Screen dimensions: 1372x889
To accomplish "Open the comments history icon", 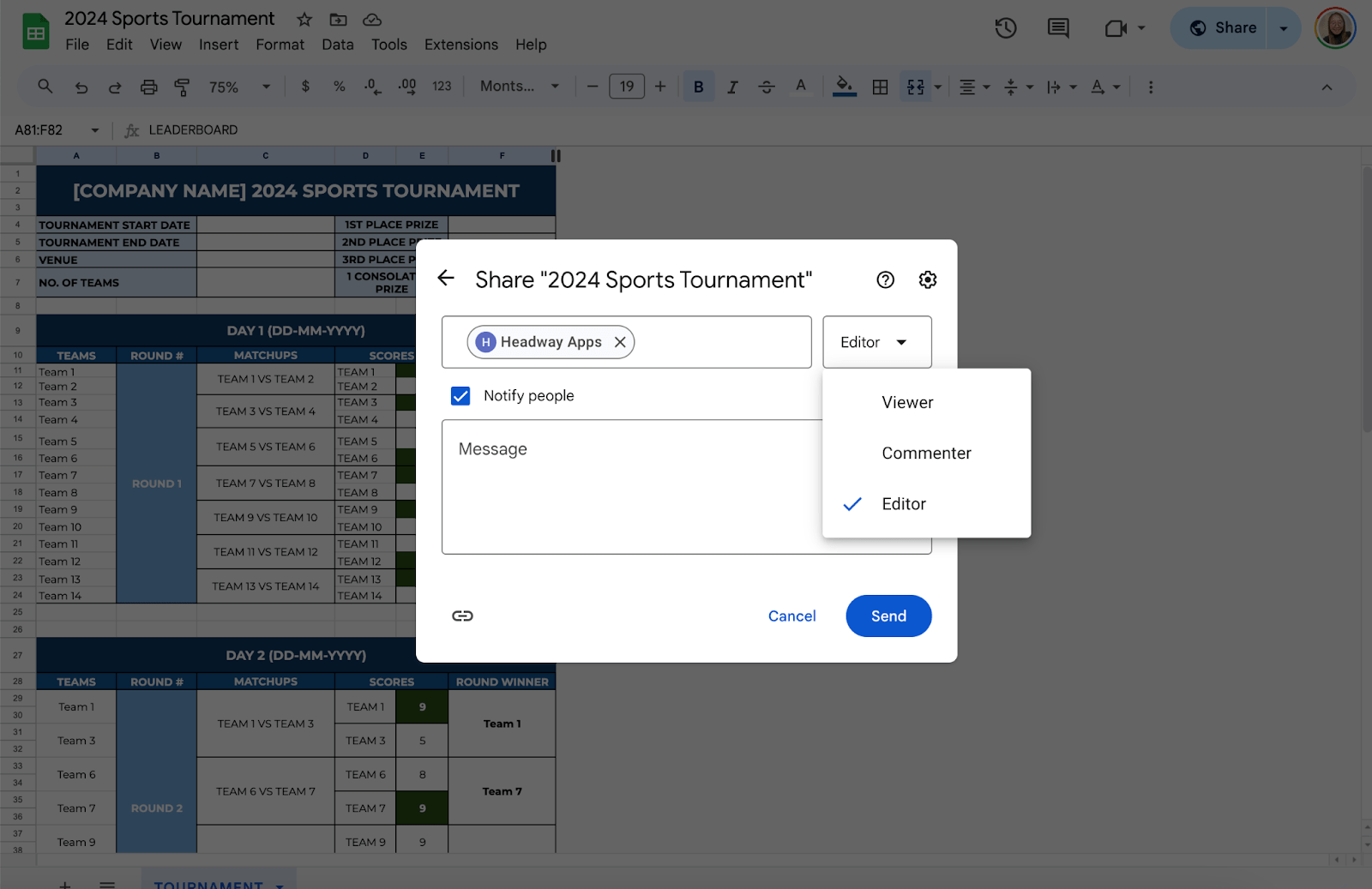I will click(x=1058, y=28).
